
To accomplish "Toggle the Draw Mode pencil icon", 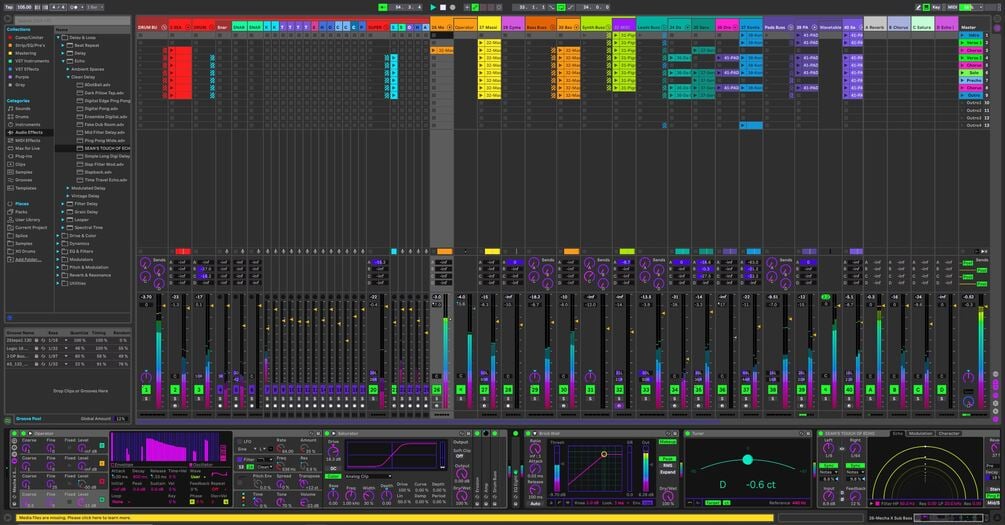I will click(x=918, y=7).
